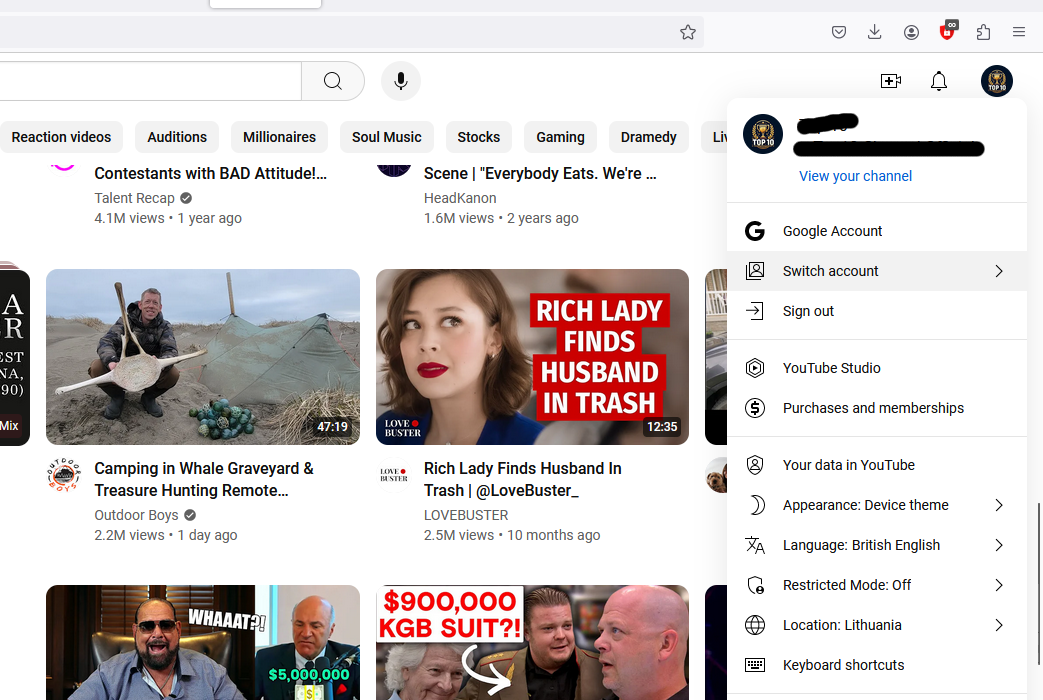Image resolution: width=1043 pixels, height=700 pixels.
Task: Open the browser extensions puzzle icon
Action: pyautogui.click(x=982, y=31)
